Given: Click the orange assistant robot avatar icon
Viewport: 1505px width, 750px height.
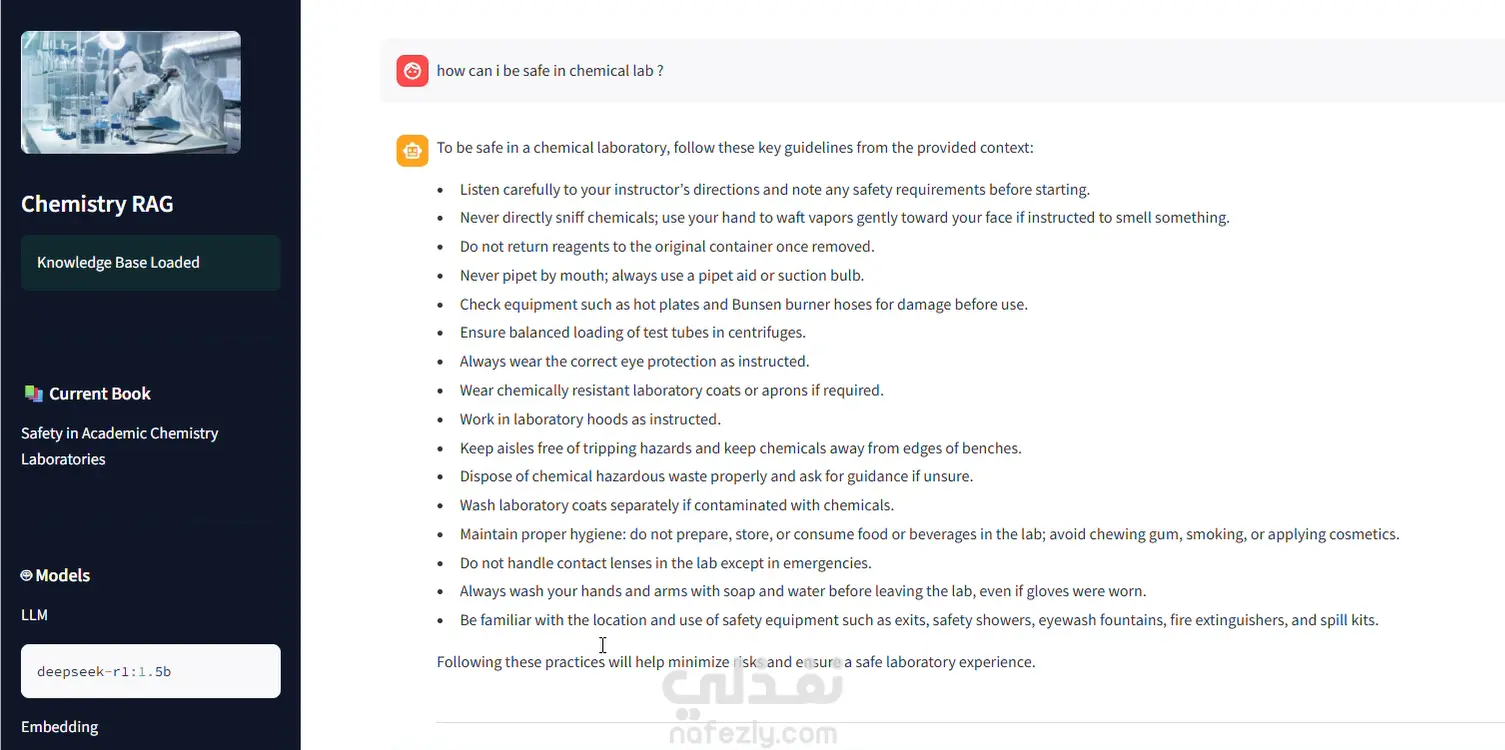Looking at the screenshot, I should 412,150.
